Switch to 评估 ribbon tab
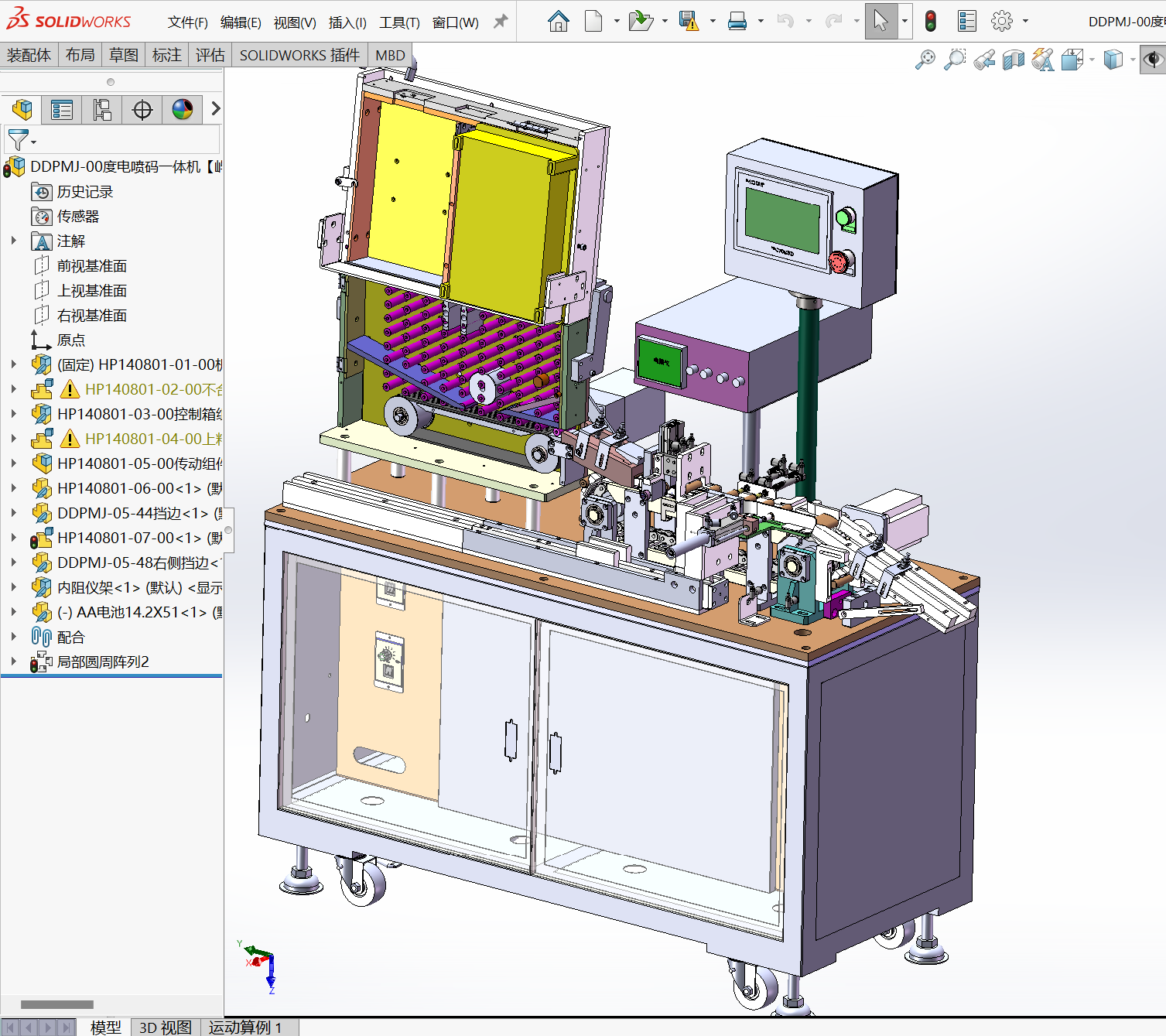The height and width of the screenshot is (1036, 1166). point(210,55)
